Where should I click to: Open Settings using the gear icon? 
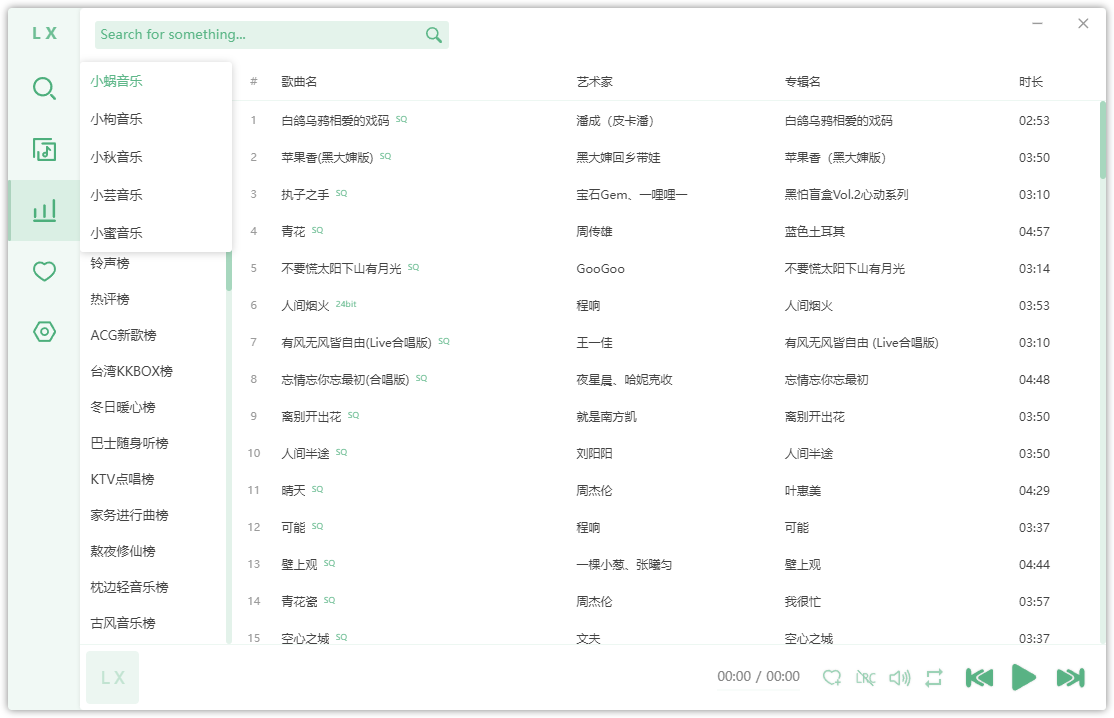43,333
